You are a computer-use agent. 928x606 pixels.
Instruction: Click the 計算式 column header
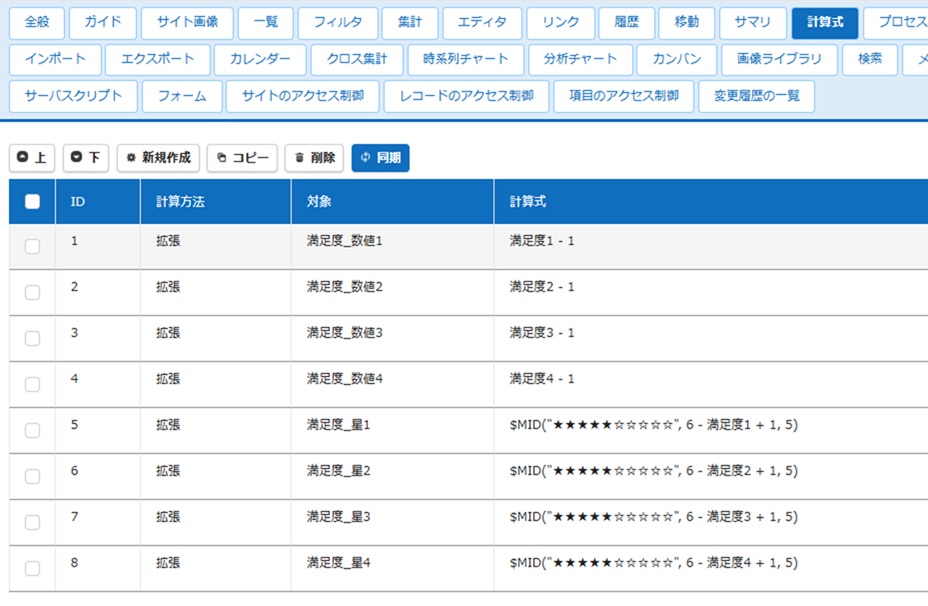(528, 202)
